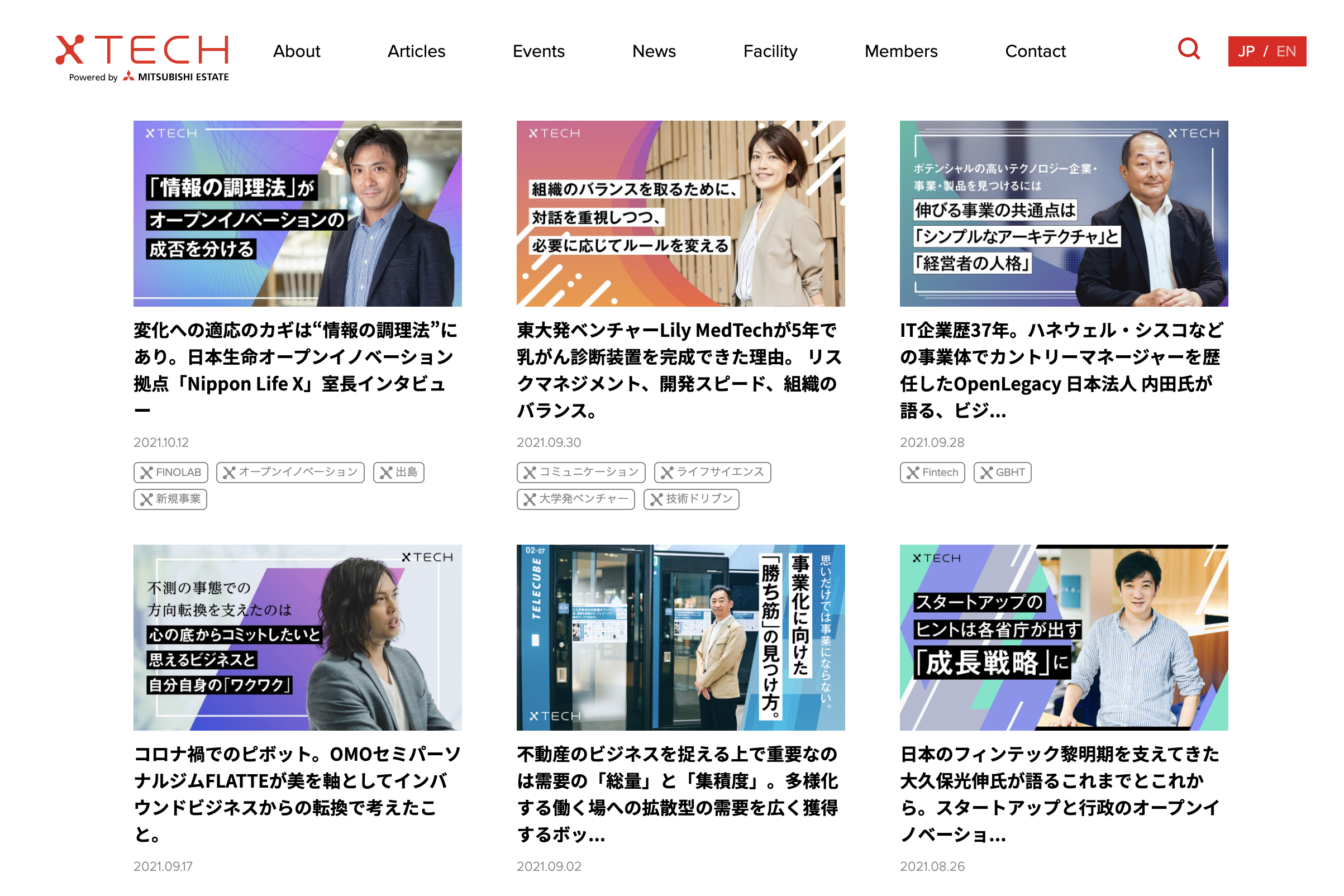This screenshot has width=1344, height=896.
Task: Click the xTECH logo in the header
Action: [x=142, y=50]
